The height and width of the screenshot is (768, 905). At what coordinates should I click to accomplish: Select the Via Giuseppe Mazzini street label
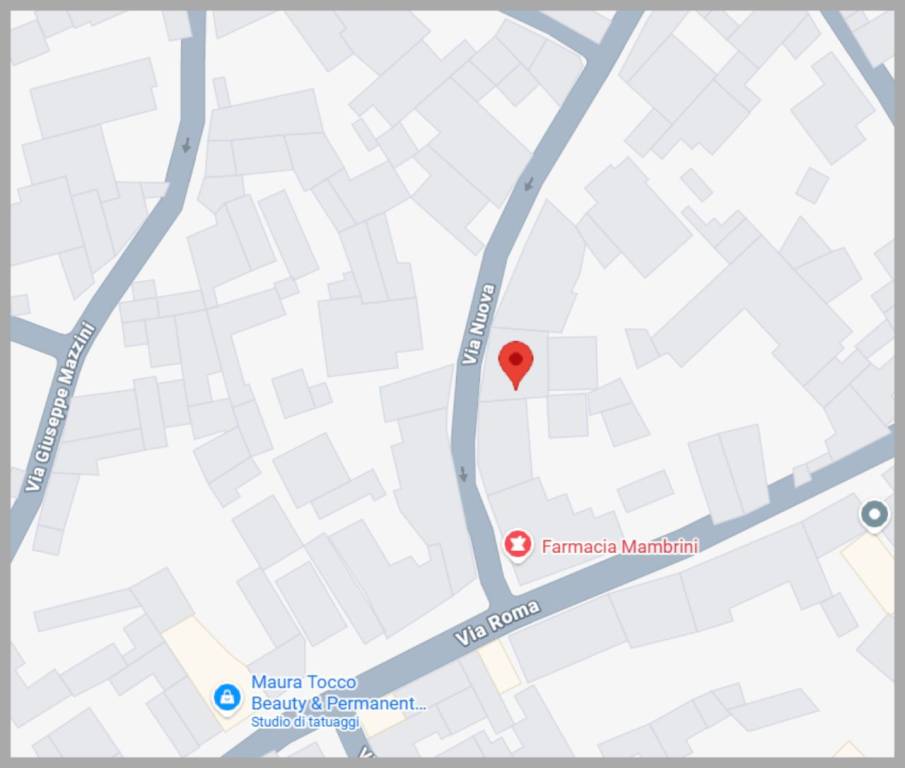click(60, 407)
